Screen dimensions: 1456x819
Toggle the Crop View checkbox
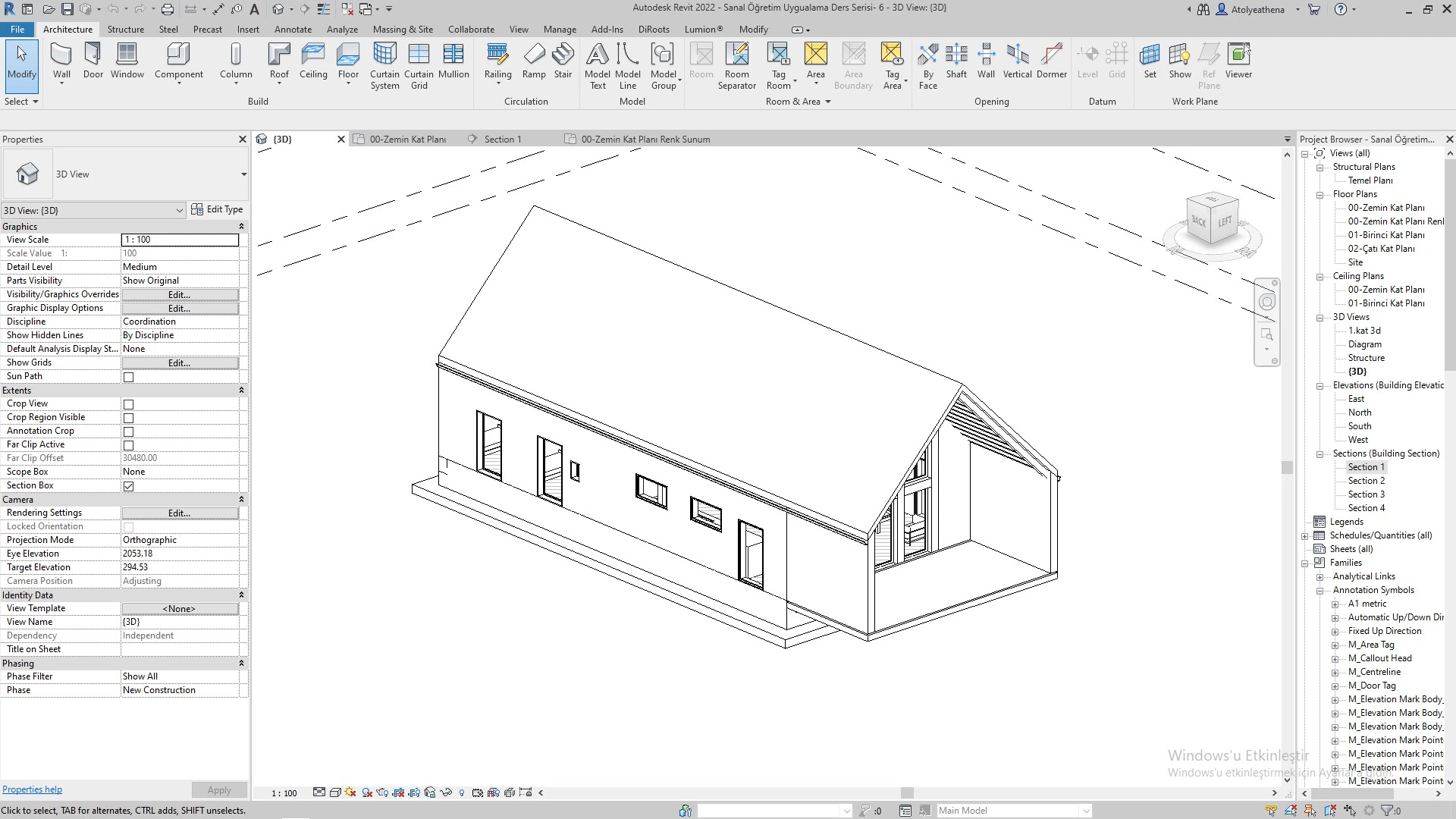click(128, 404)
